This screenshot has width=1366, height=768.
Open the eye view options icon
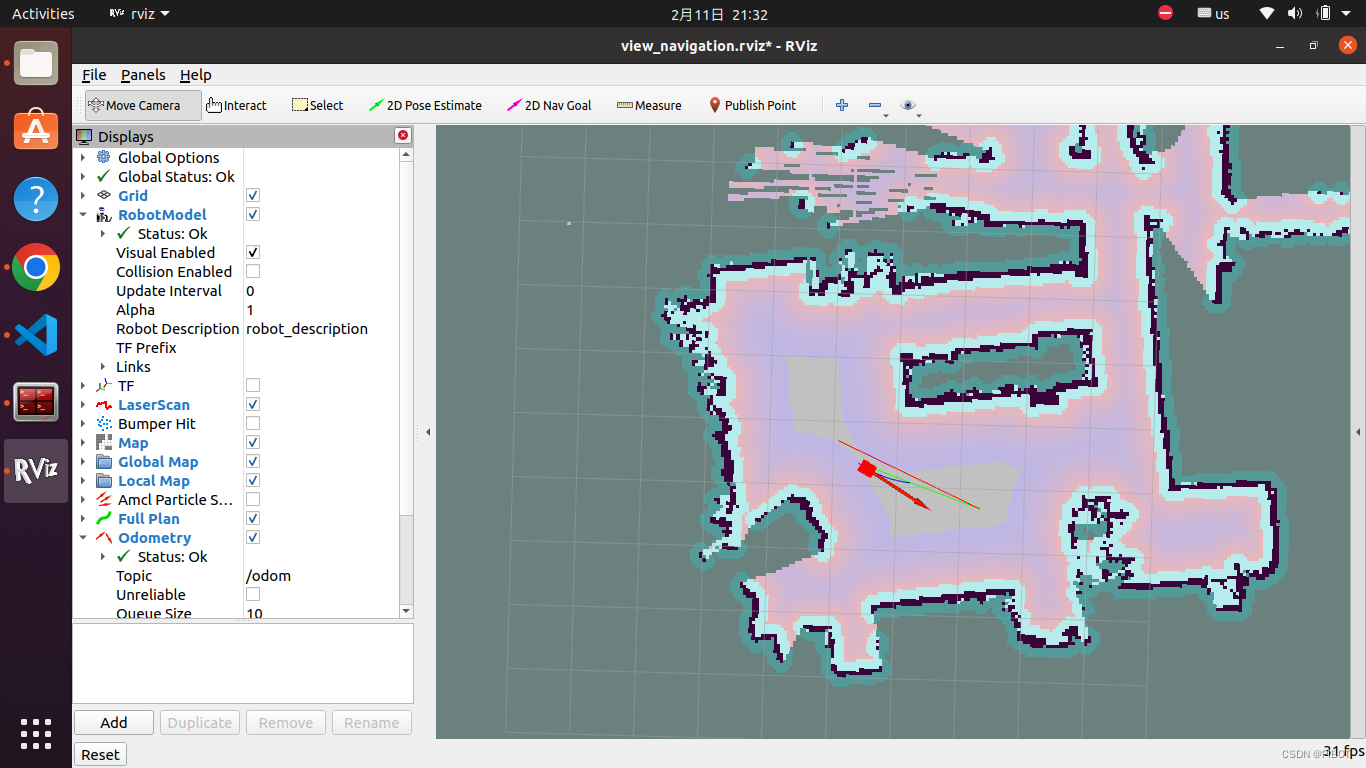pos(908,105)
